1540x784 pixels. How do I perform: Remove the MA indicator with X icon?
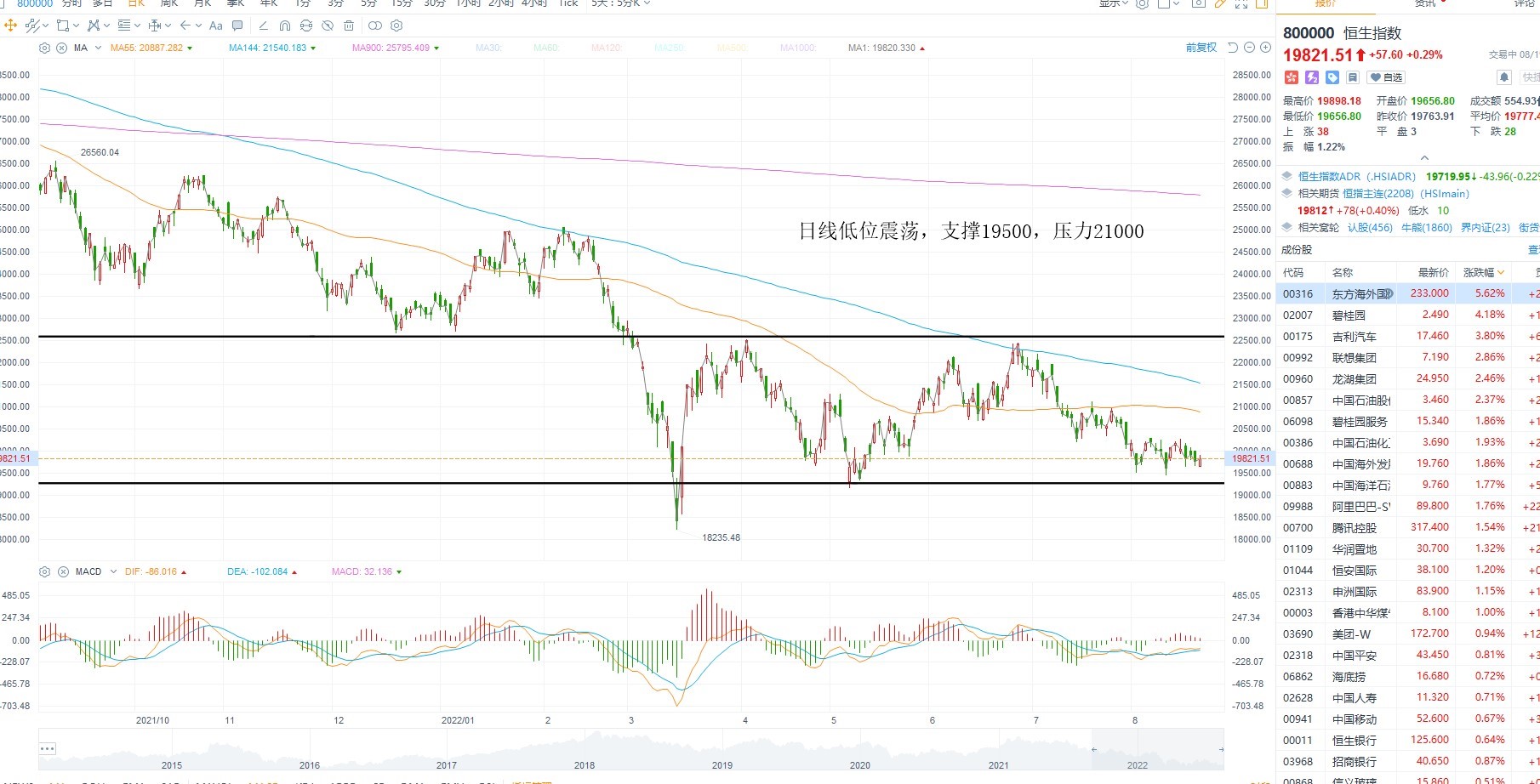62,48
